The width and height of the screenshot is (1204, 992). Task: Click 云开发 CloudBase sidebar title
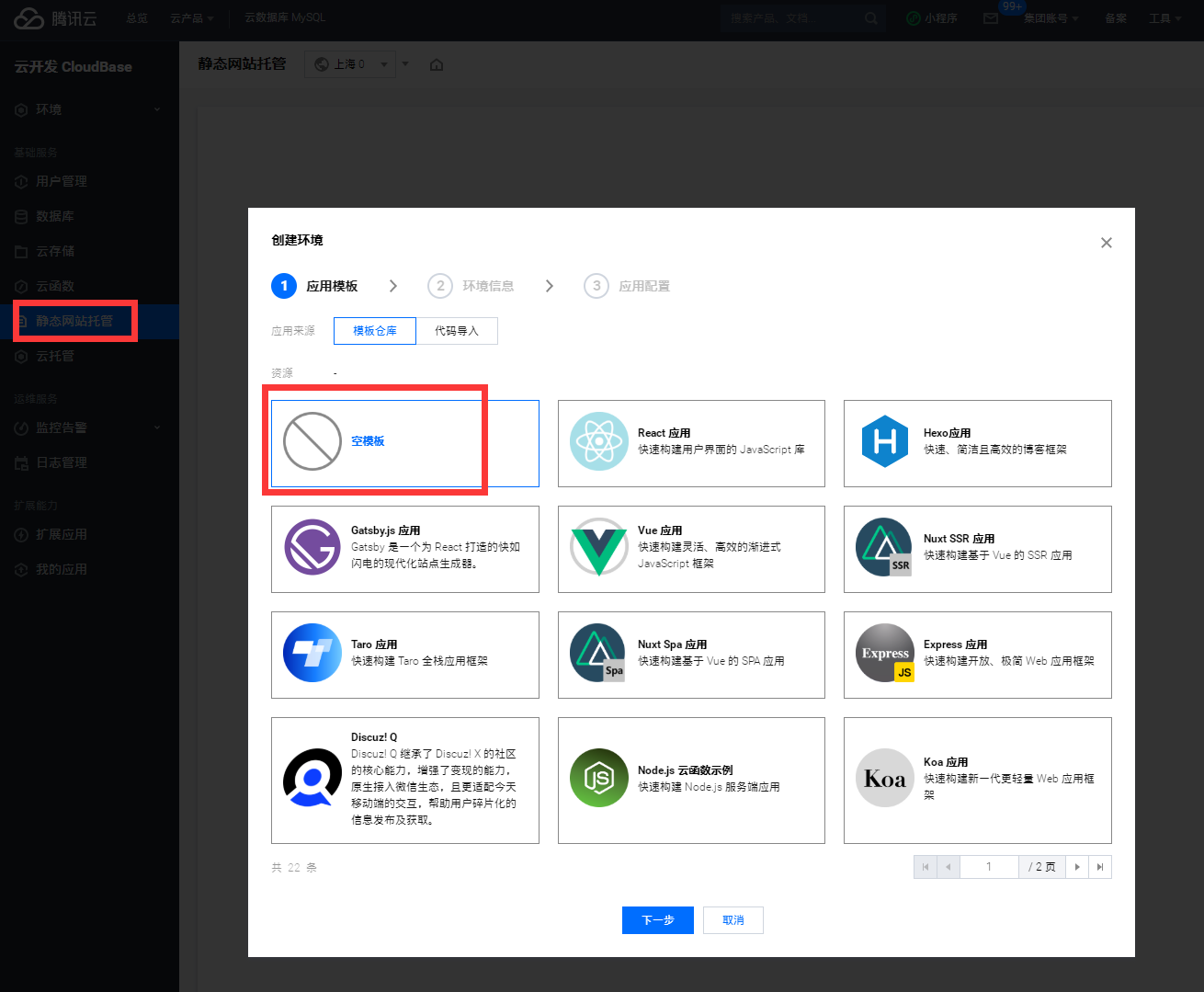click(x=73, y=67)
